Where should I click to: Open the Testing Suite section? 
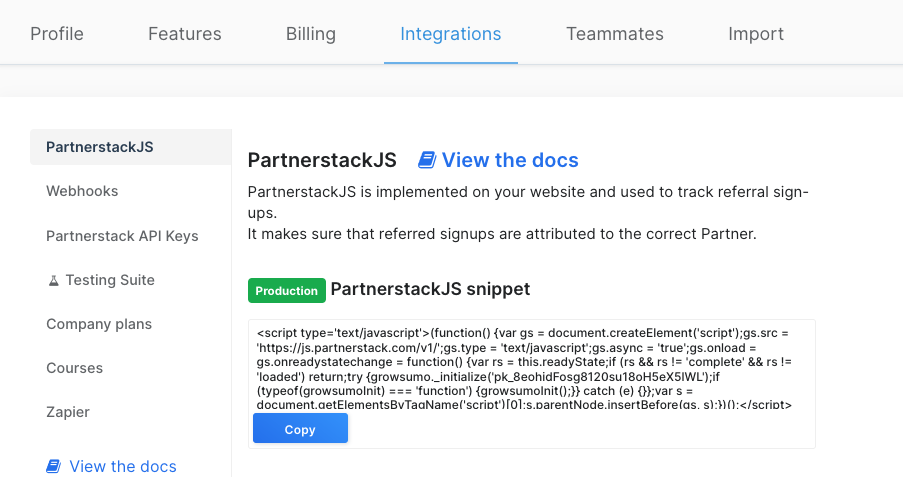click(x=109, y=280)
